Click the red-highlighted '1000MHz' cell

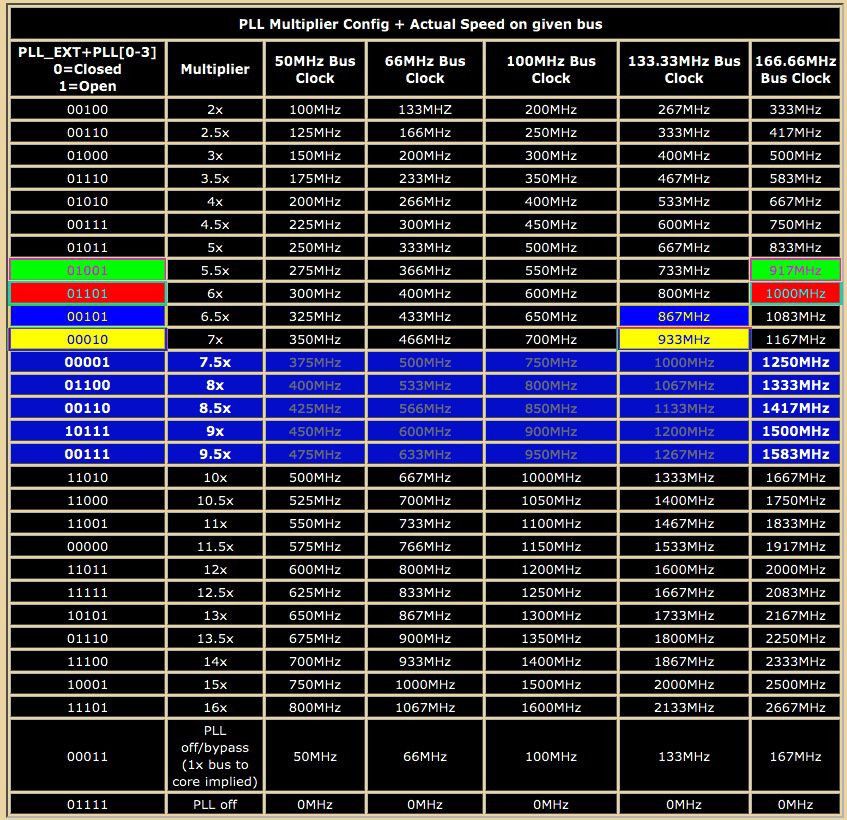795,294
